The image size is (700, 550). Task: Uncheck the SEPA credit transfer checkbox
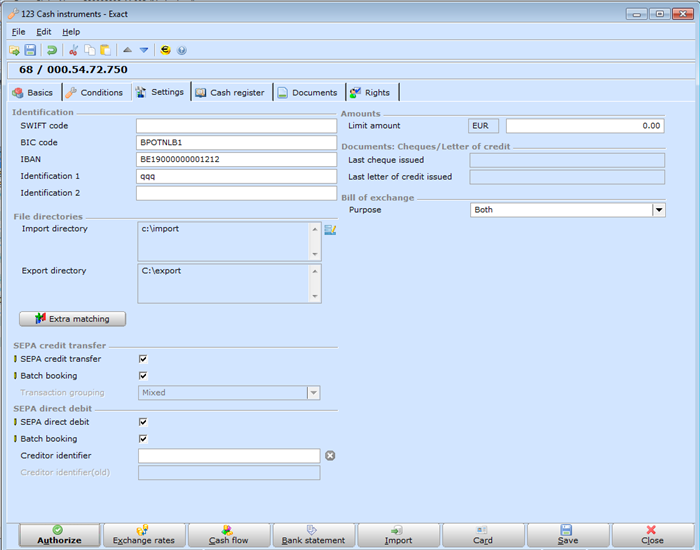click(x=143, y=359)
